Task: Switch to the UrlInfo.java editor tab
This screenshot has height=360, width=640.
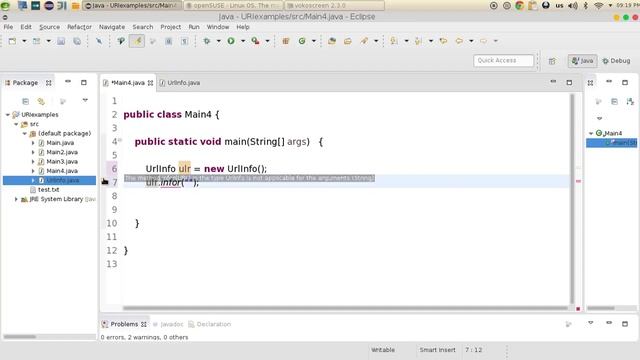Action: point(180,83)
